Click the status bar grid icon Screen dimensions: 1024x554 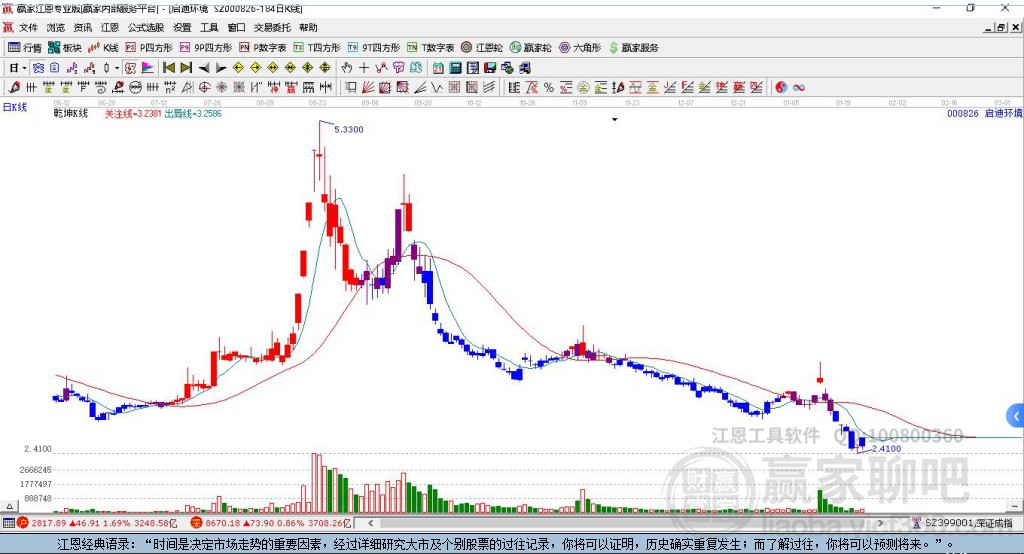[x=8, y=523]
